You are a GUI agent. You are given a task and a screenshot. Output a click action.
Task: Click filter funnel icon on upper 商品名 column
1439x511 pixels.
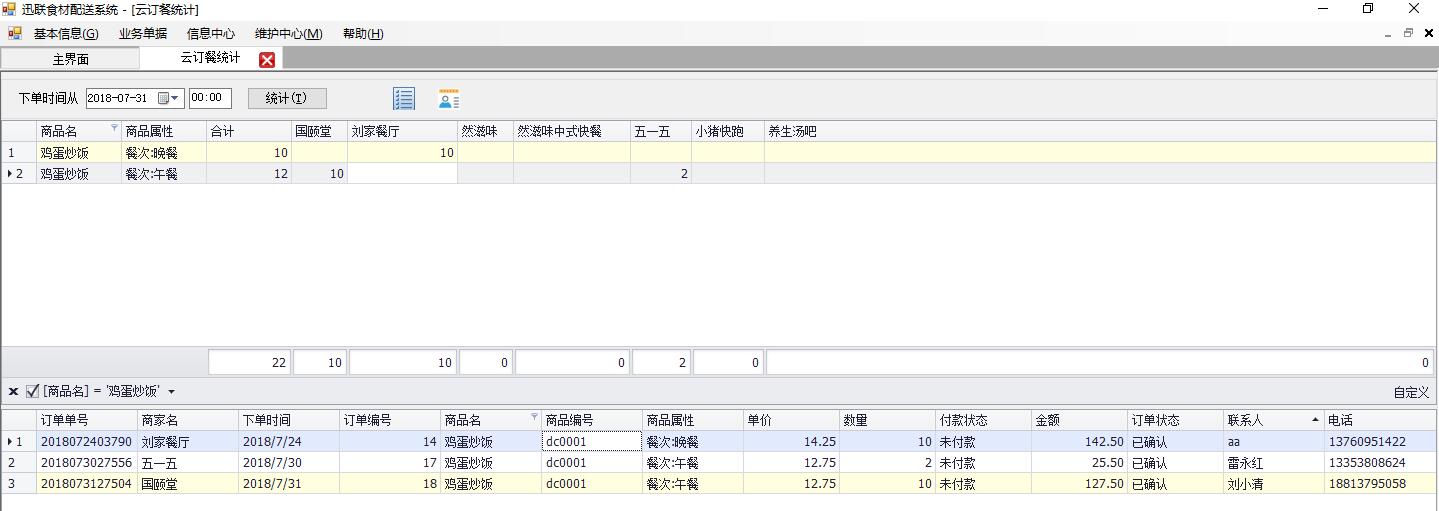click(114, 128)
